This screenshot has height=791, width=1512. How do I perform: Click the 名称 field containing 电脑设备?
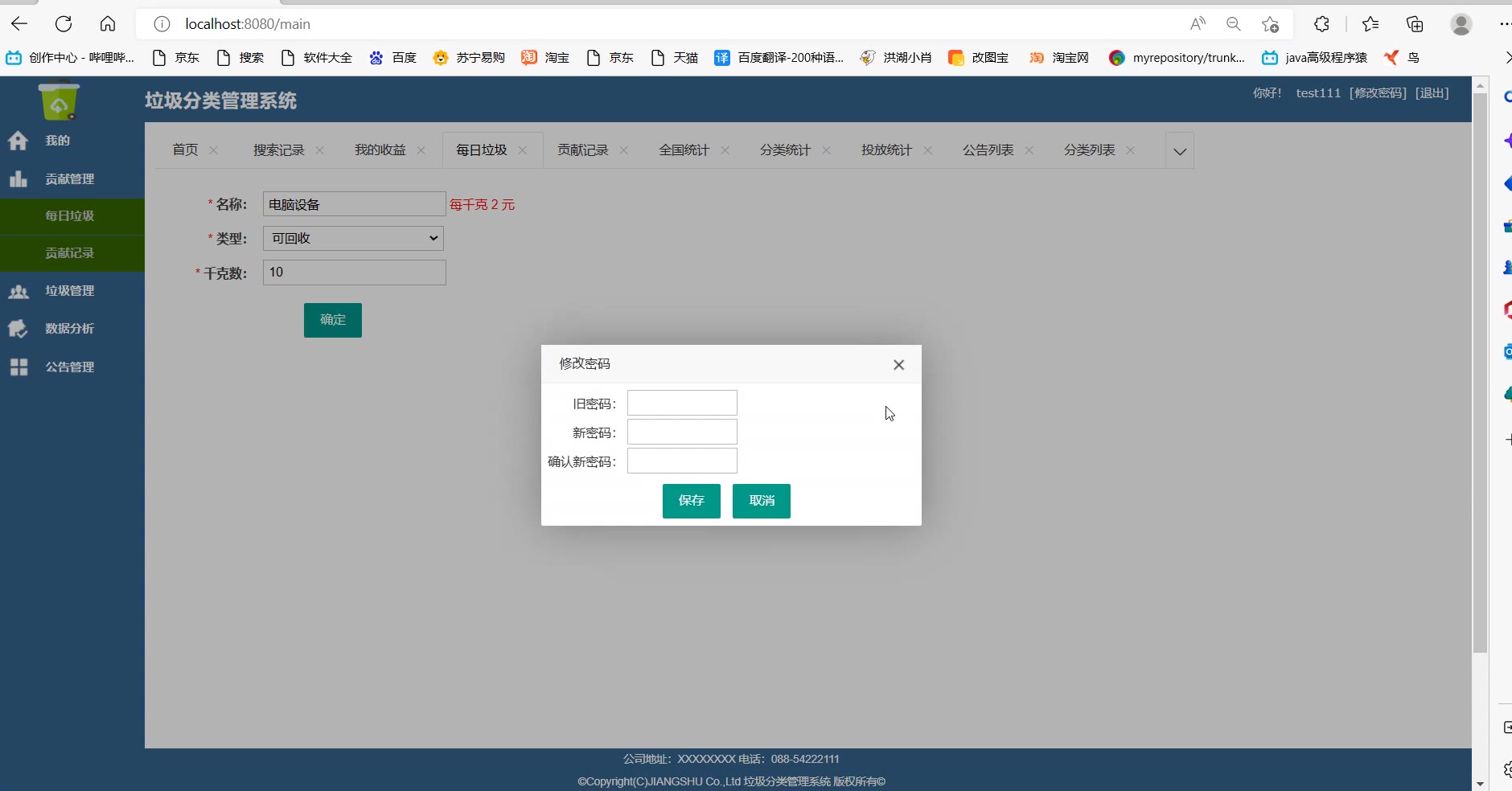(x=355, y=204)
